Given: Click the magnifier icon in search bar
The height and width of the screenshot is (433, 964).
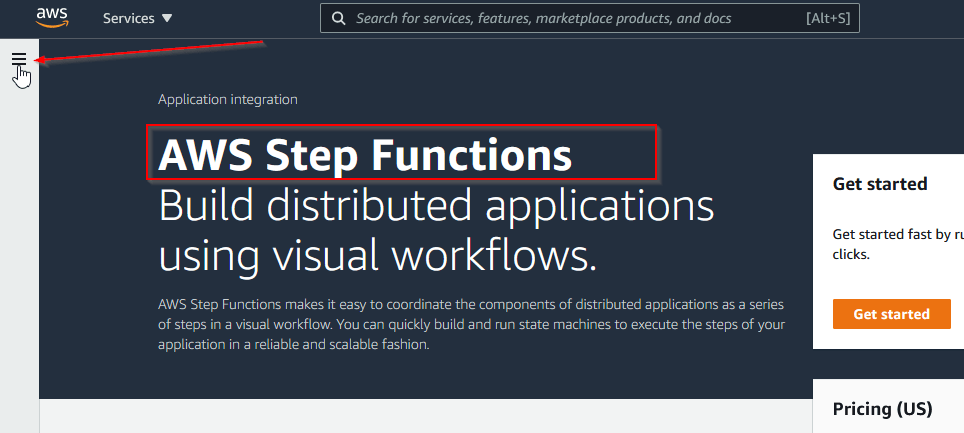Looking at the screenshot, I should pos(339,18).
